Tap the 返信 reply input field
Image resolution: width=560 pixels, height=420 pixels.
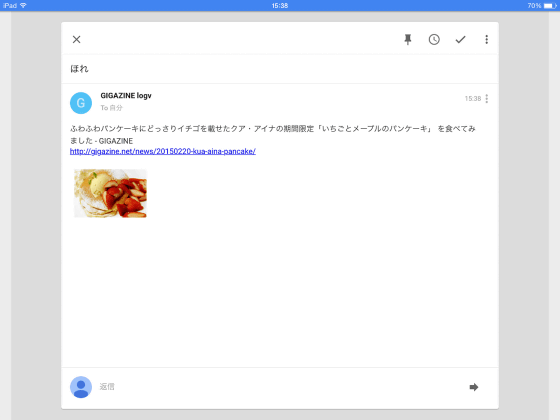point(279,387)
